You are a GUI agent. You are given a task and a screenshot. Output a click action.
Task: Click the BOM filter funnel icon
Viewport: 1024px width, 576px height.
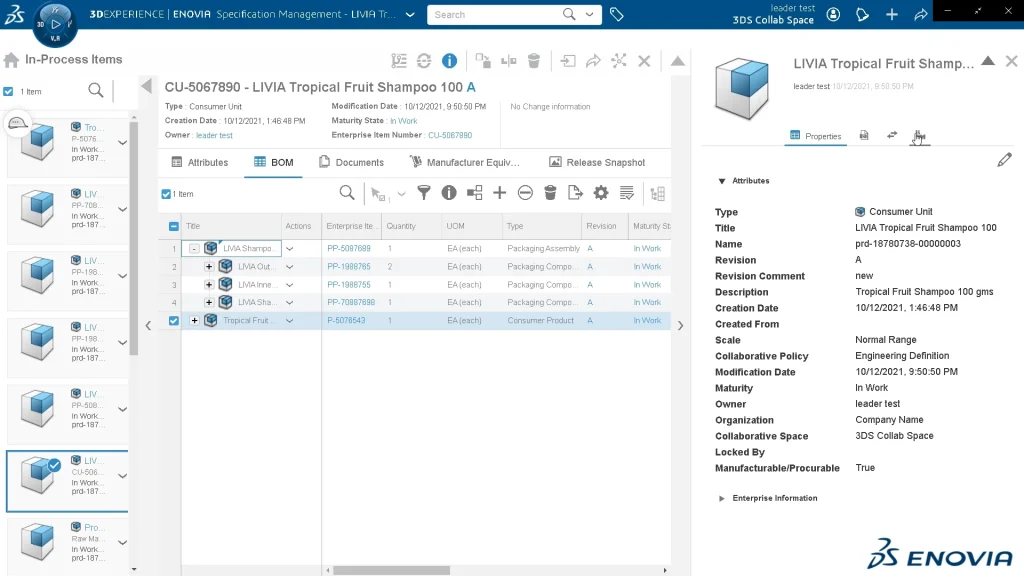[x=424, y=193]
